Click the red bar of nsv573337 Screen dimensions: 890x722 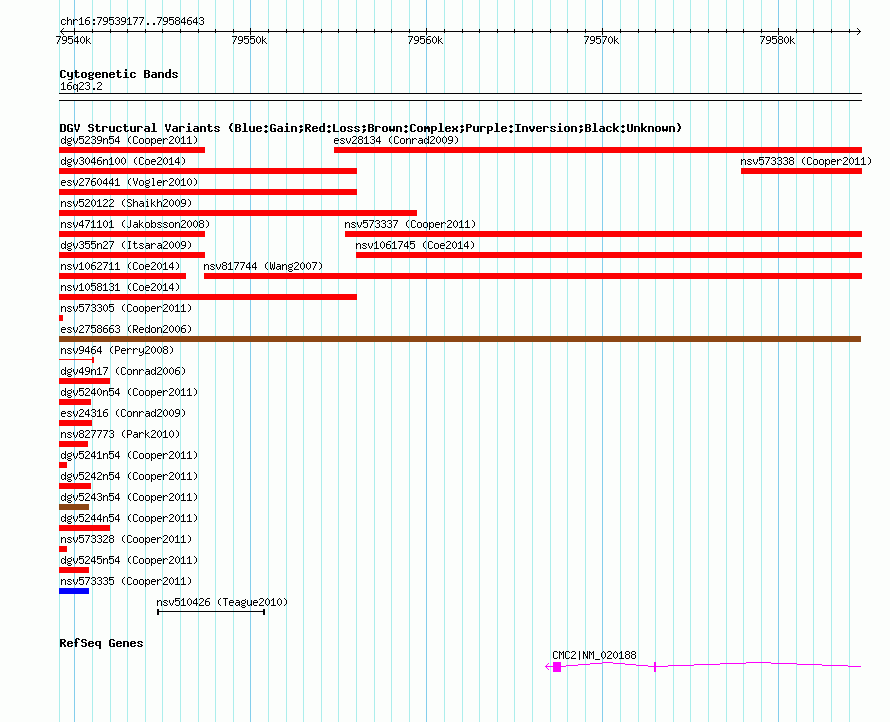point(603,234)
